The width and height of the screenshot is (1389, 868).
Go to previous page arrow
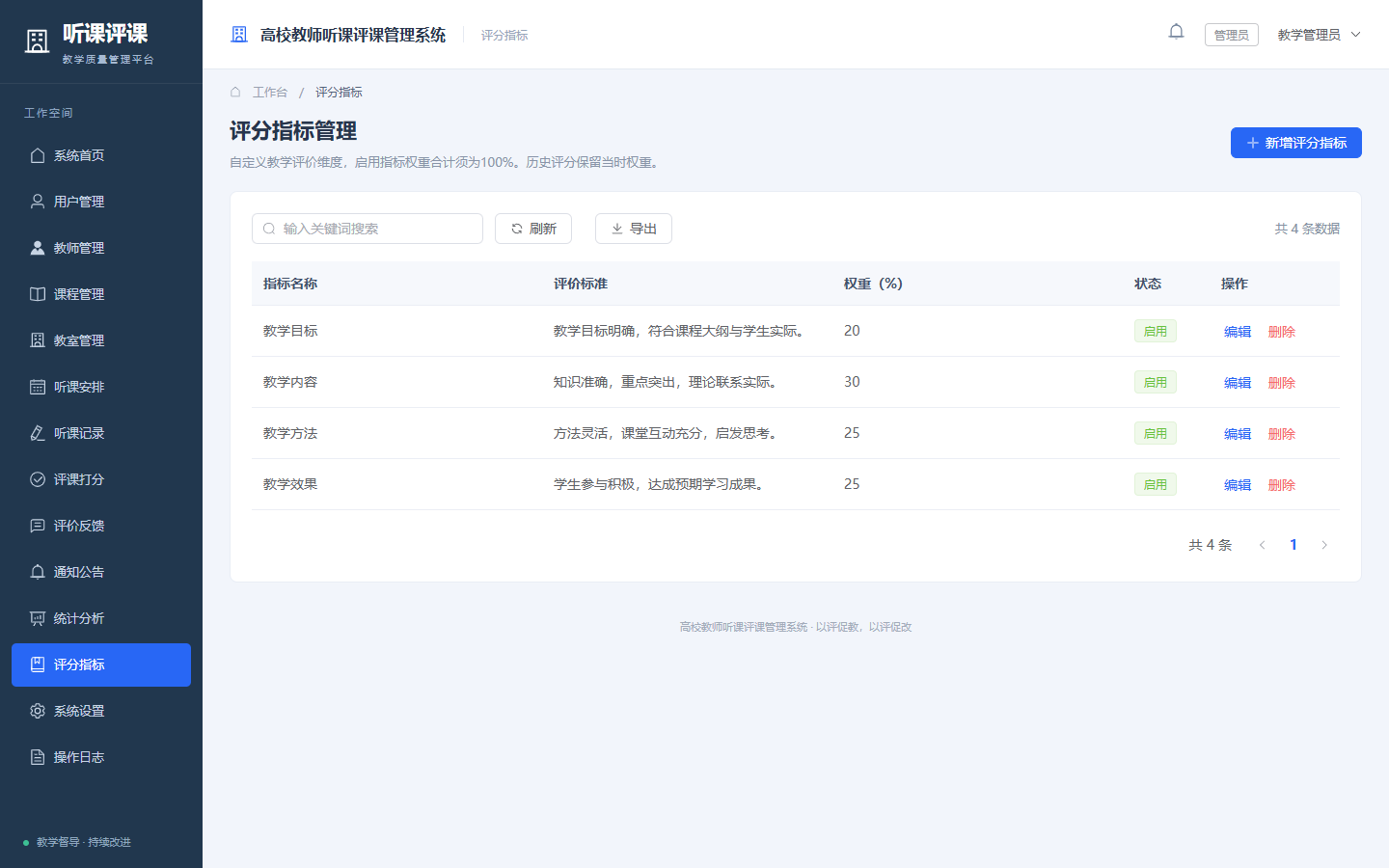(x=1262, y=545)
